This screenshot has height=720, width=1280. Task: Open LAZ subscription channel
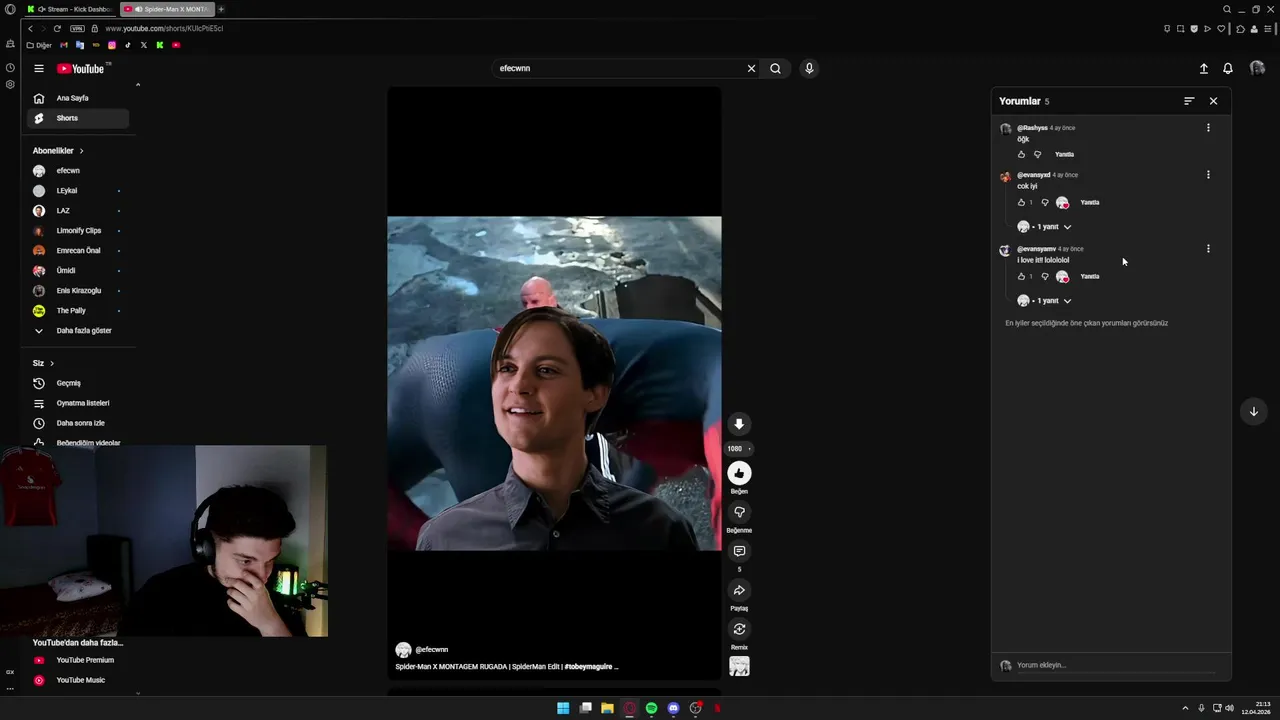click(78, 211)
